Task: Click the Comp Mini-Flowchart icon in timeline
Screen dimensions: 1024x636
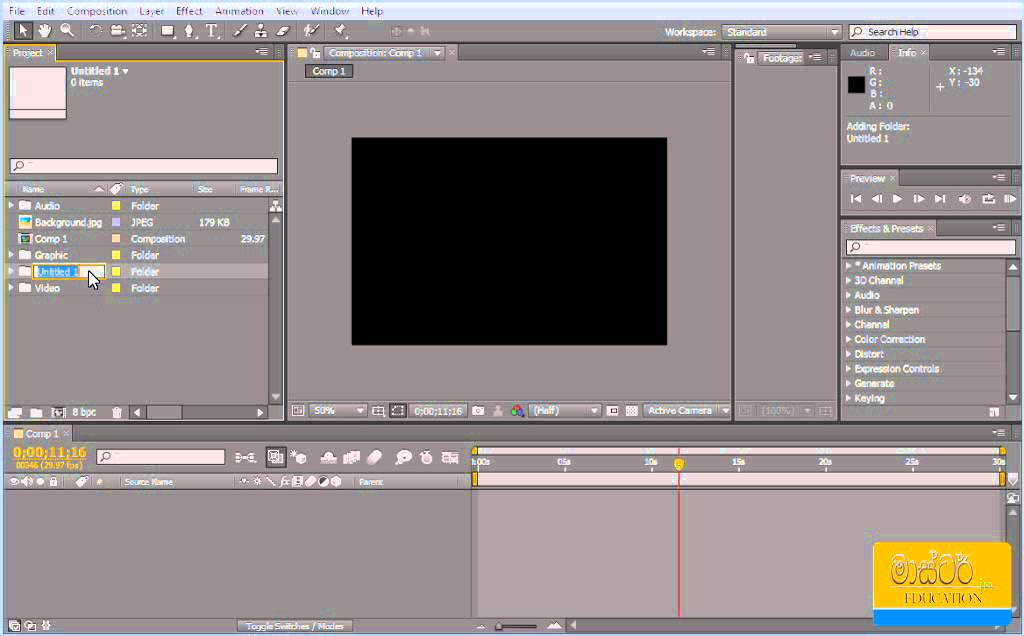Action: 246,458
